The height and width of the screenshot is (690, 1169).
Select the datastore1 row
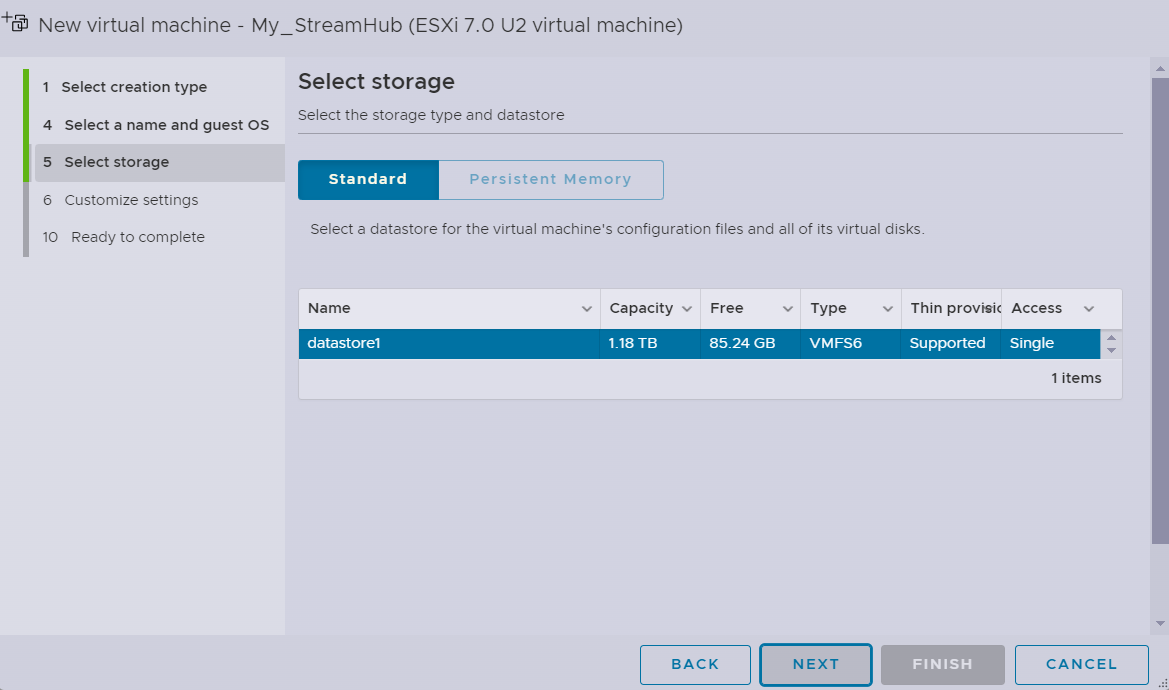[x=450, y=344]
